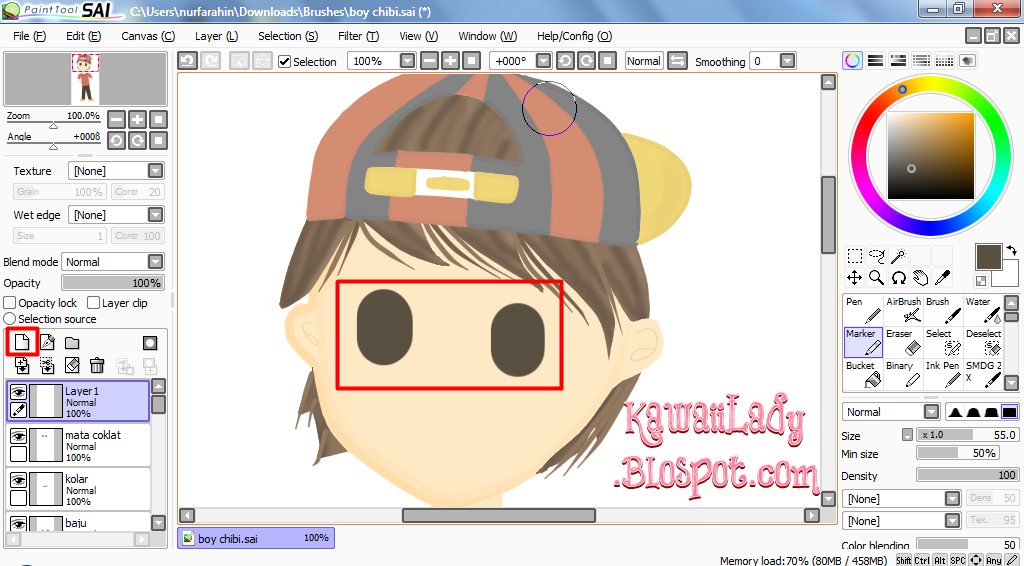
Task: Open the brush mode Normal dropdown
Action: pos(932,412)
